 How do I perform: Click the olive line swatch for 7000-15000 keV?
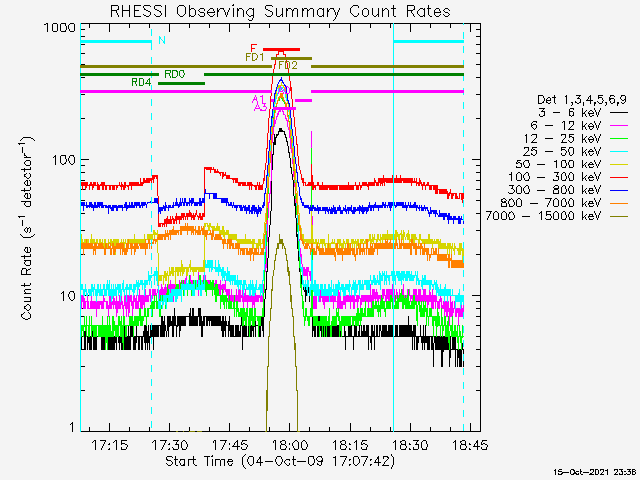619,216
